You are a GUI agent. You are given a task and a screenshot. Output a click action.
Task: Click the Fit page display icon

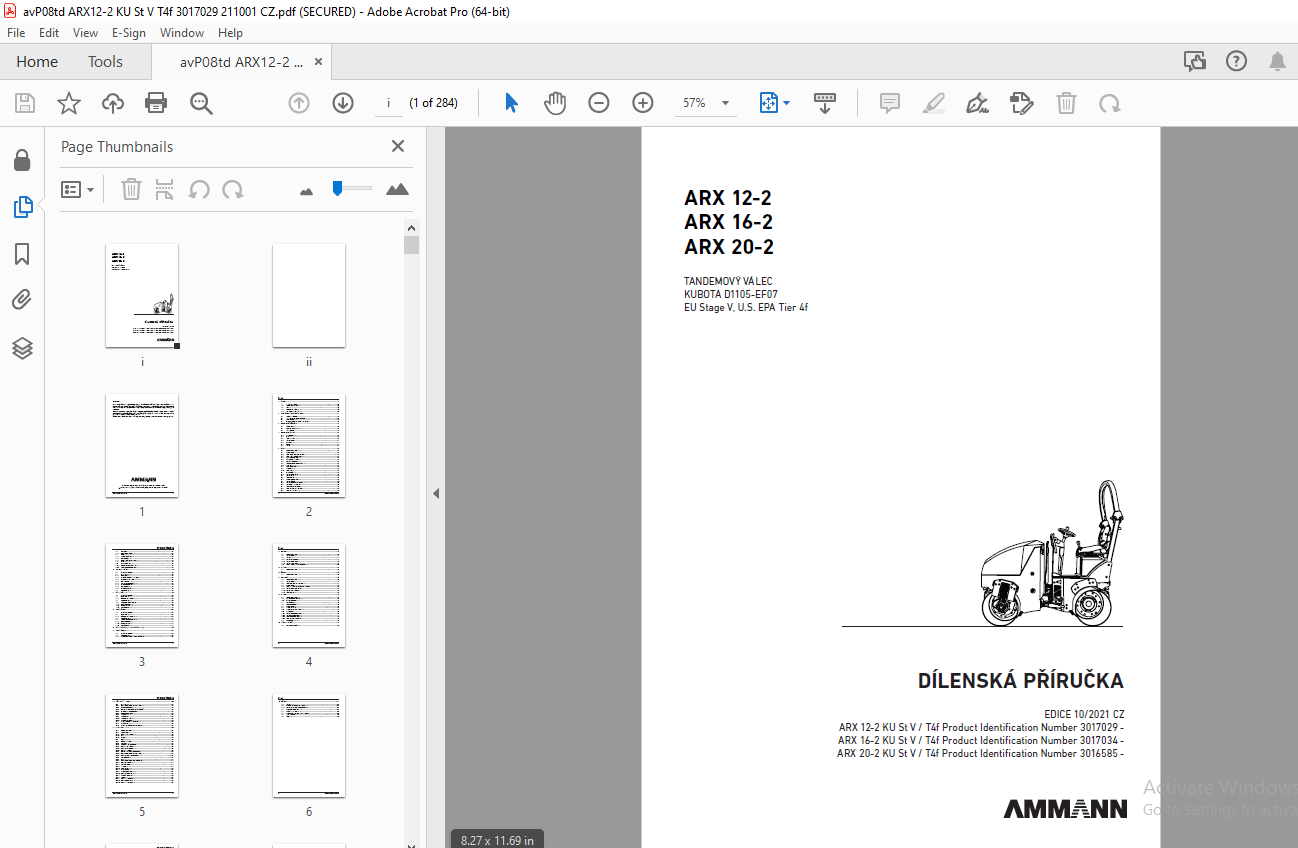[x=768, y=103]
